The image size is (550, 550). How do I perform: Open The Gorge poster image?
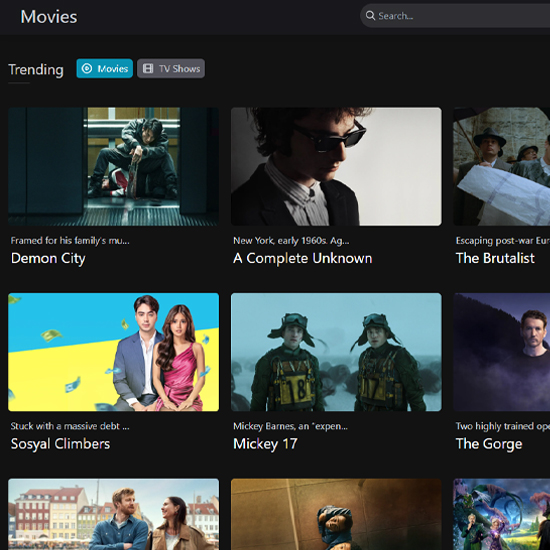pyautogui.click(x=502, y=352)
